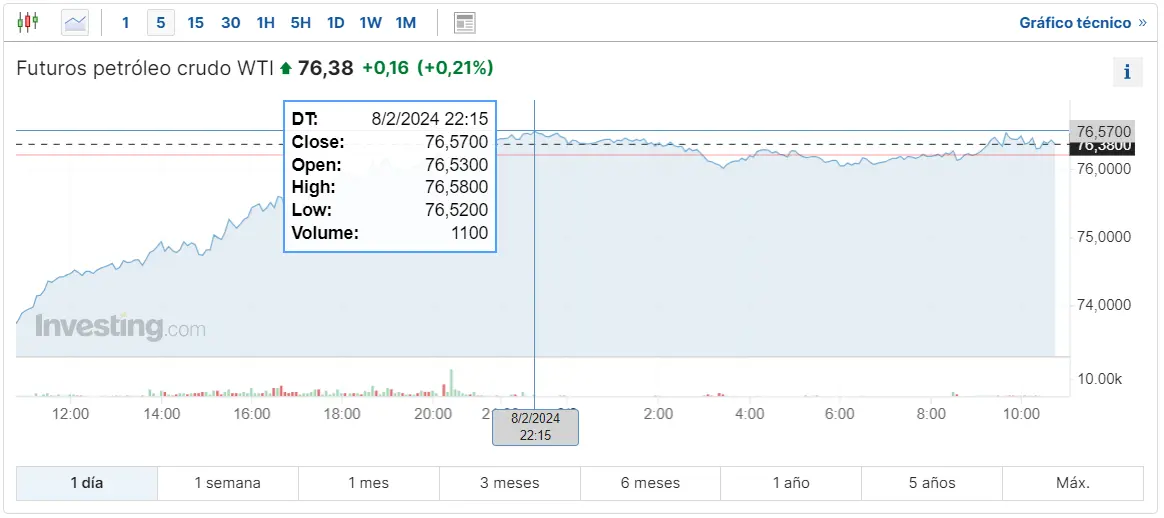
Task: Switch chart interval to 1W
Action: (370, 22)
